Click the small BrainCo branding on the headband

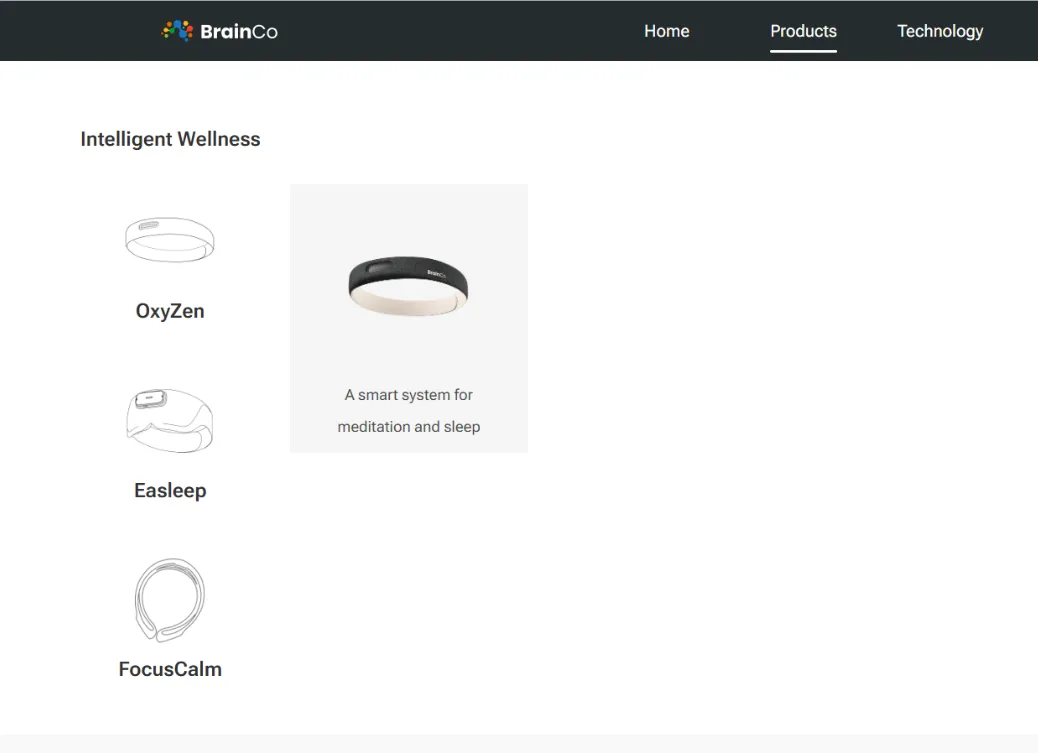436,272
